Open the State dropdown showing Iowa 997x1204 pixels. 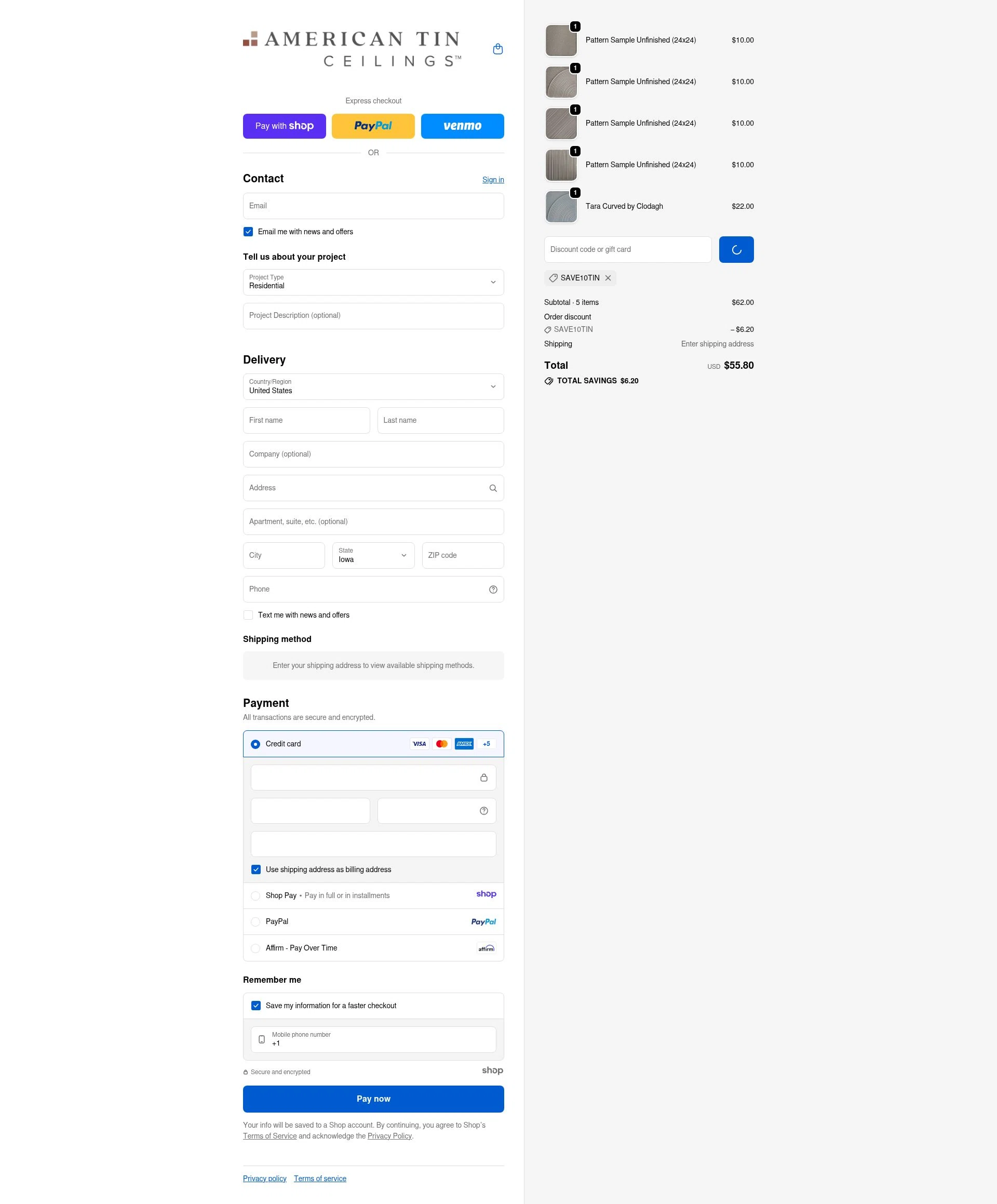tap(373, 556)
